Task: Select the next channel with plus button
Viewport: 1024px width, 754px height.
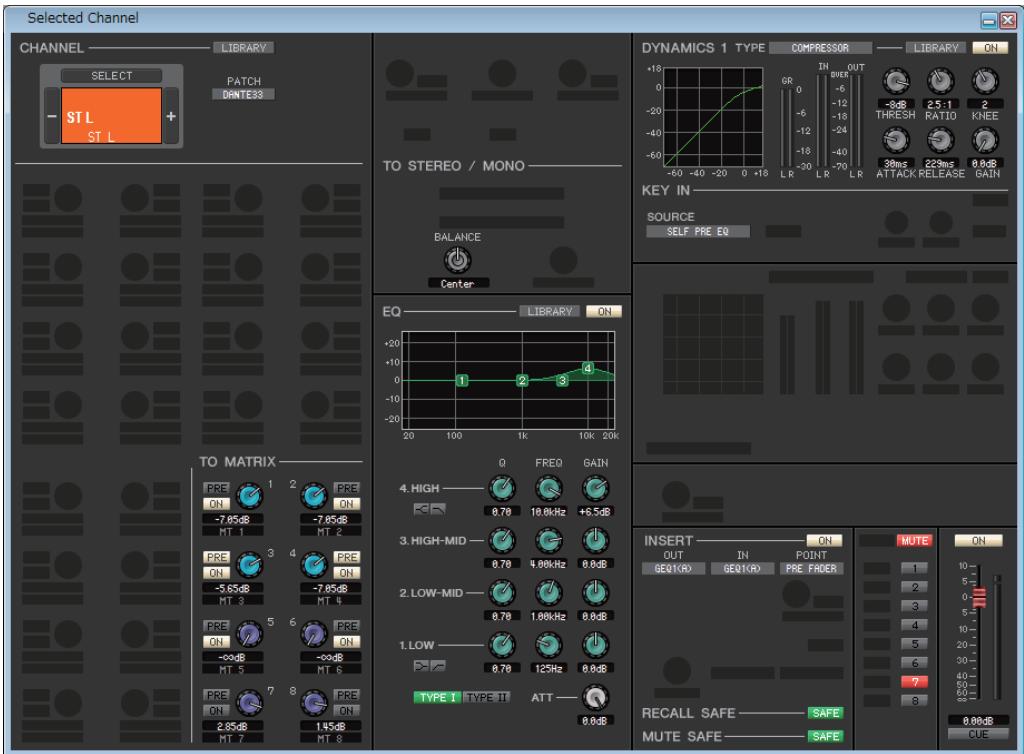Action: coord(170,116)
